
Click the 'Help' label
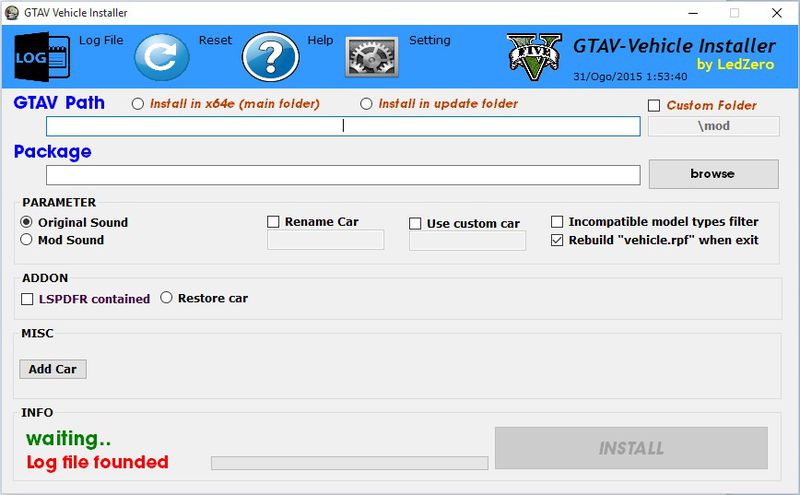320,40
